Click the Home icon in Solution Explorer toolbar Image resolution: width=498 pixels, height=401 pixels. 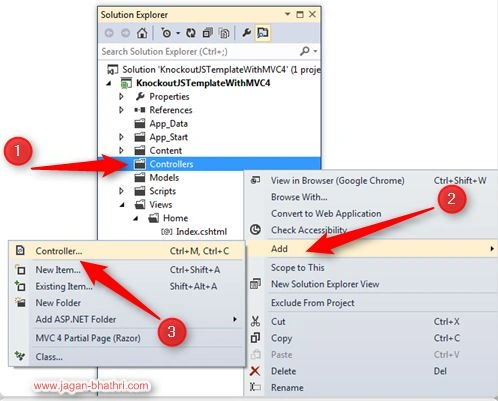coord(142,33)
